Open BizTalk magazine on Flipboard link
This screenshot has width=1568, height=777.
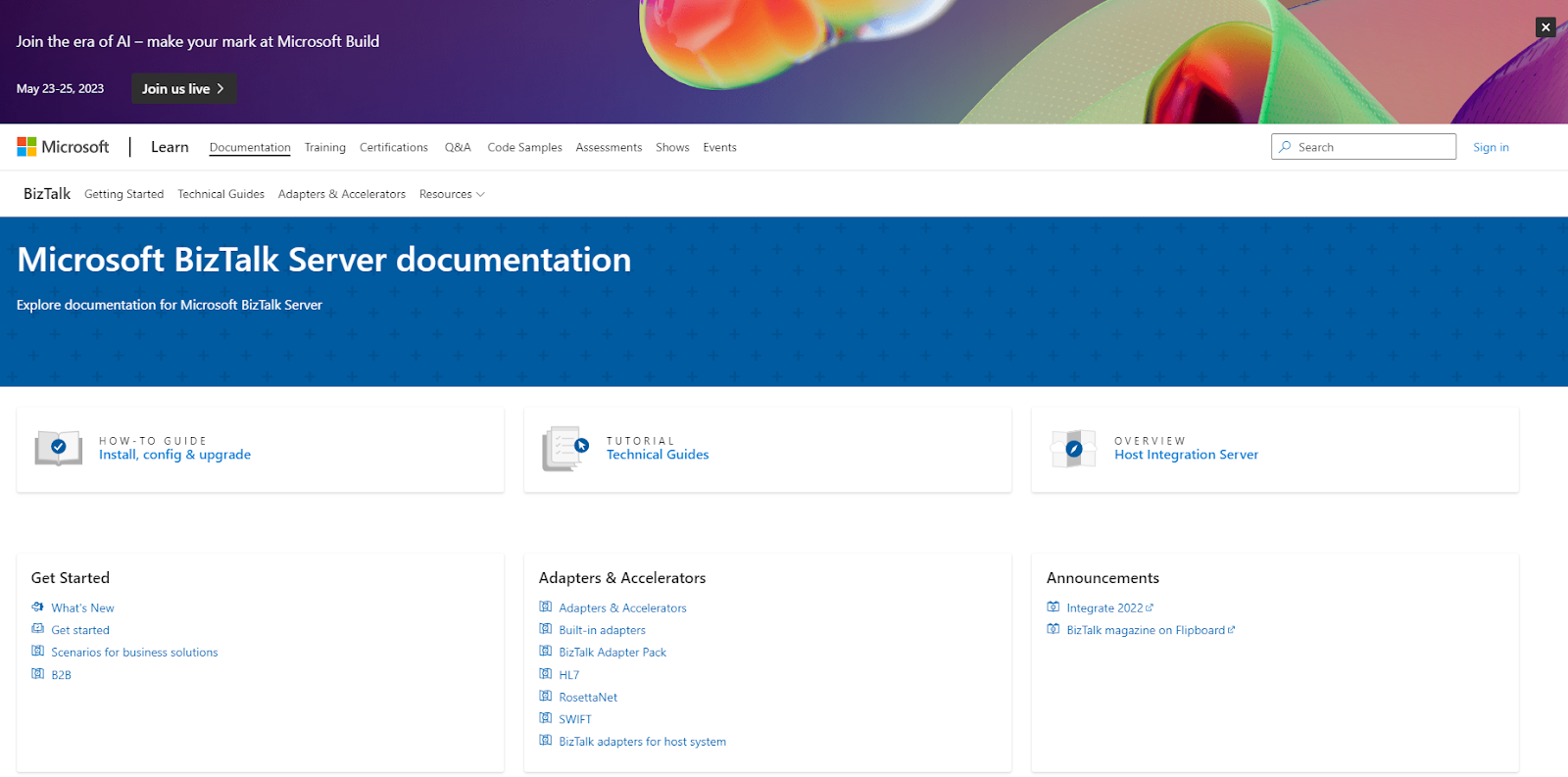click(x=1146, y=630)
